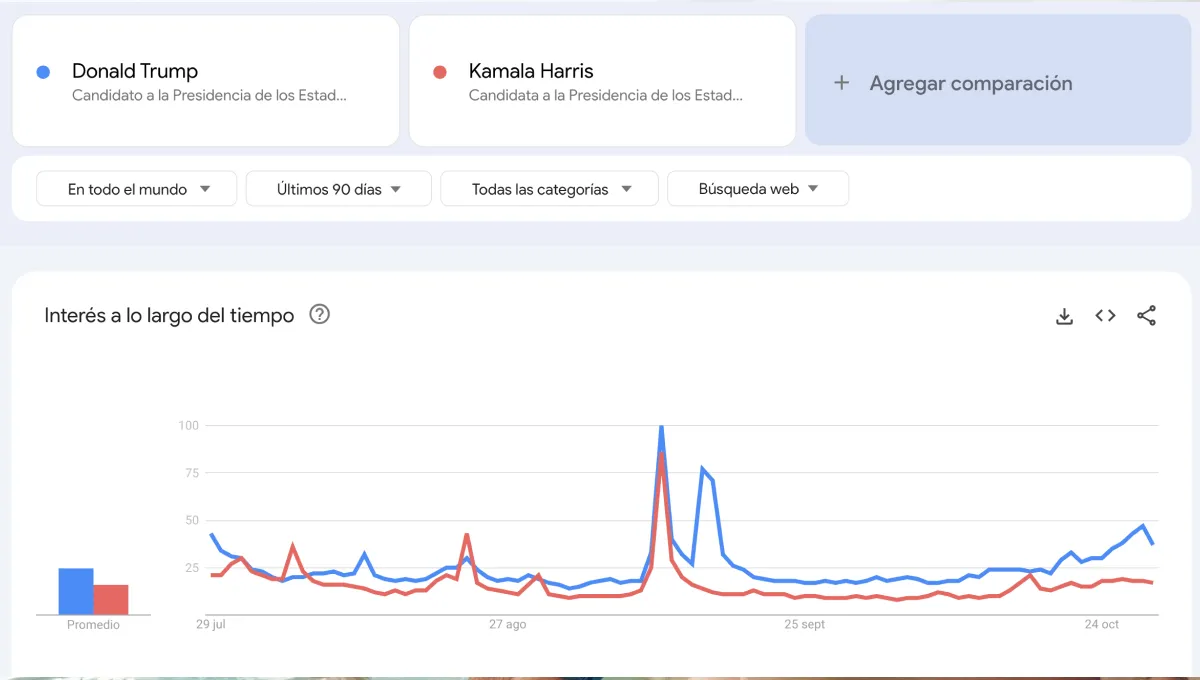Click the download arrow above the chart

[x=1064, y=315]
